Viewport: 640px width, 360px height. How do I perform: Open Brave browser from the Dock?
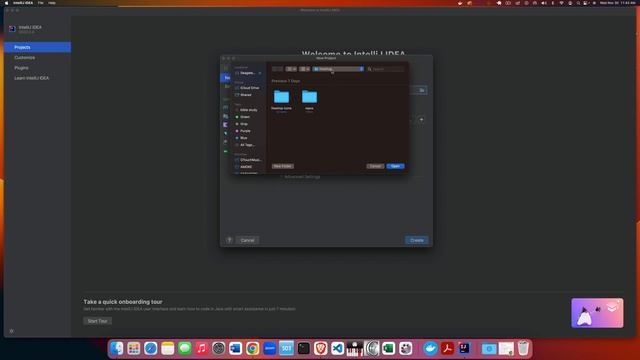point(321,348)
